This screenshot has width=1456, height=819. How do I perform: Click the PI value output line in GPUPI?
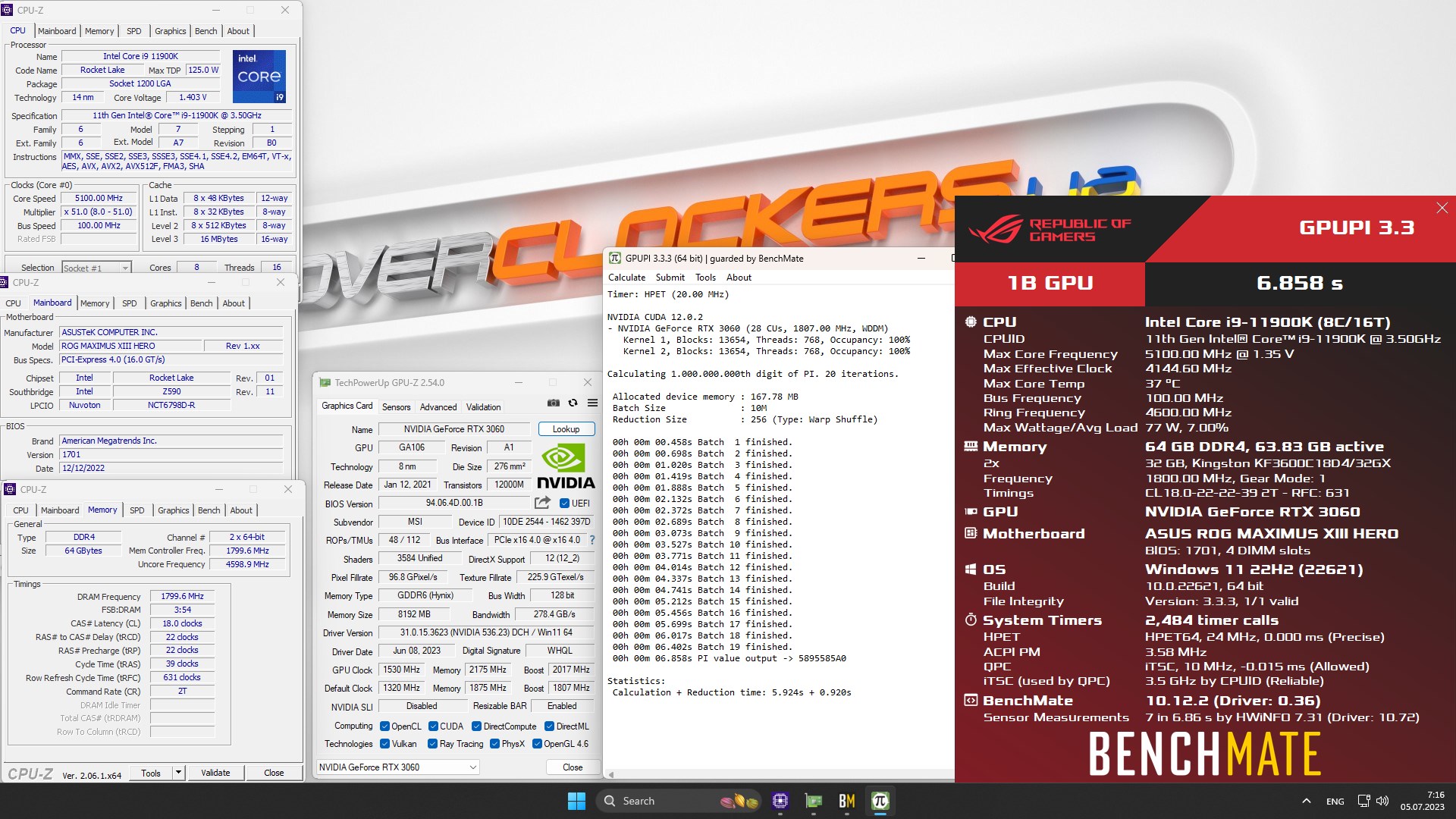coord(729,658)
